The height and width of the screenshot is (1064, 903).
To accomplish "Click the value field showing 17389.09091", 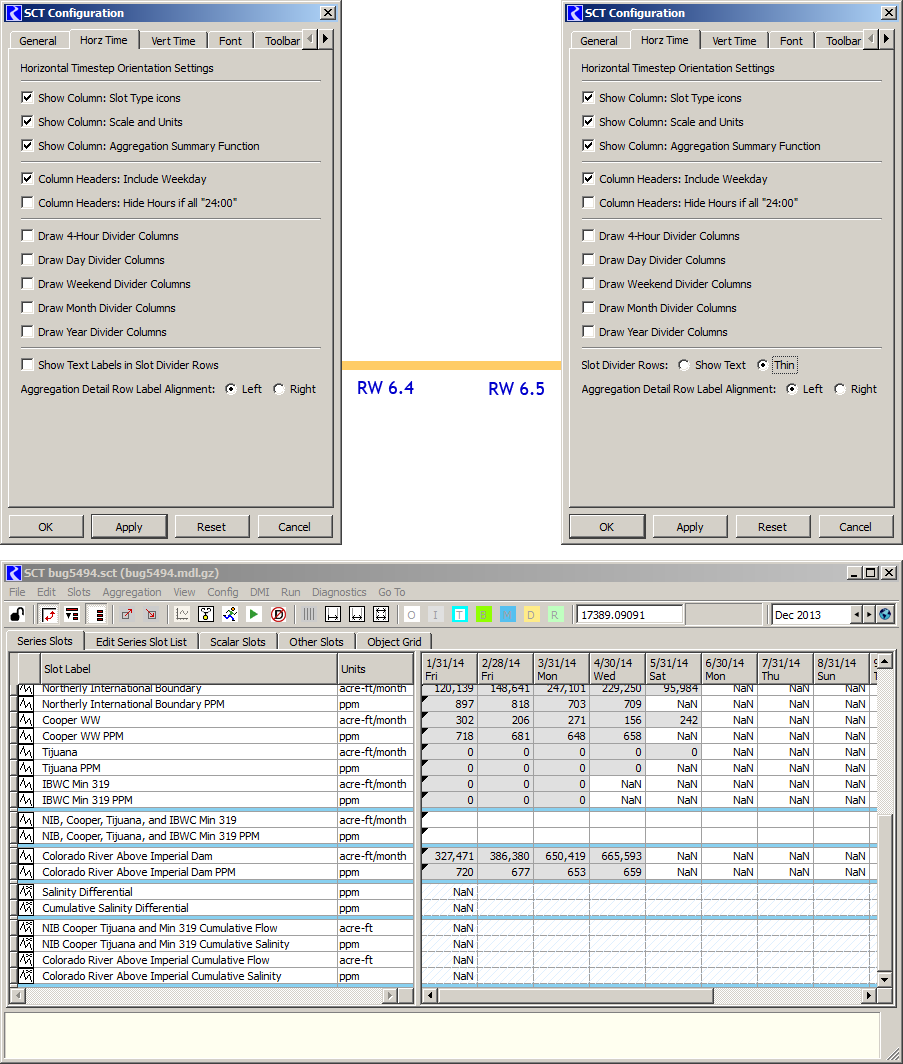I will [x=630, y=615].
